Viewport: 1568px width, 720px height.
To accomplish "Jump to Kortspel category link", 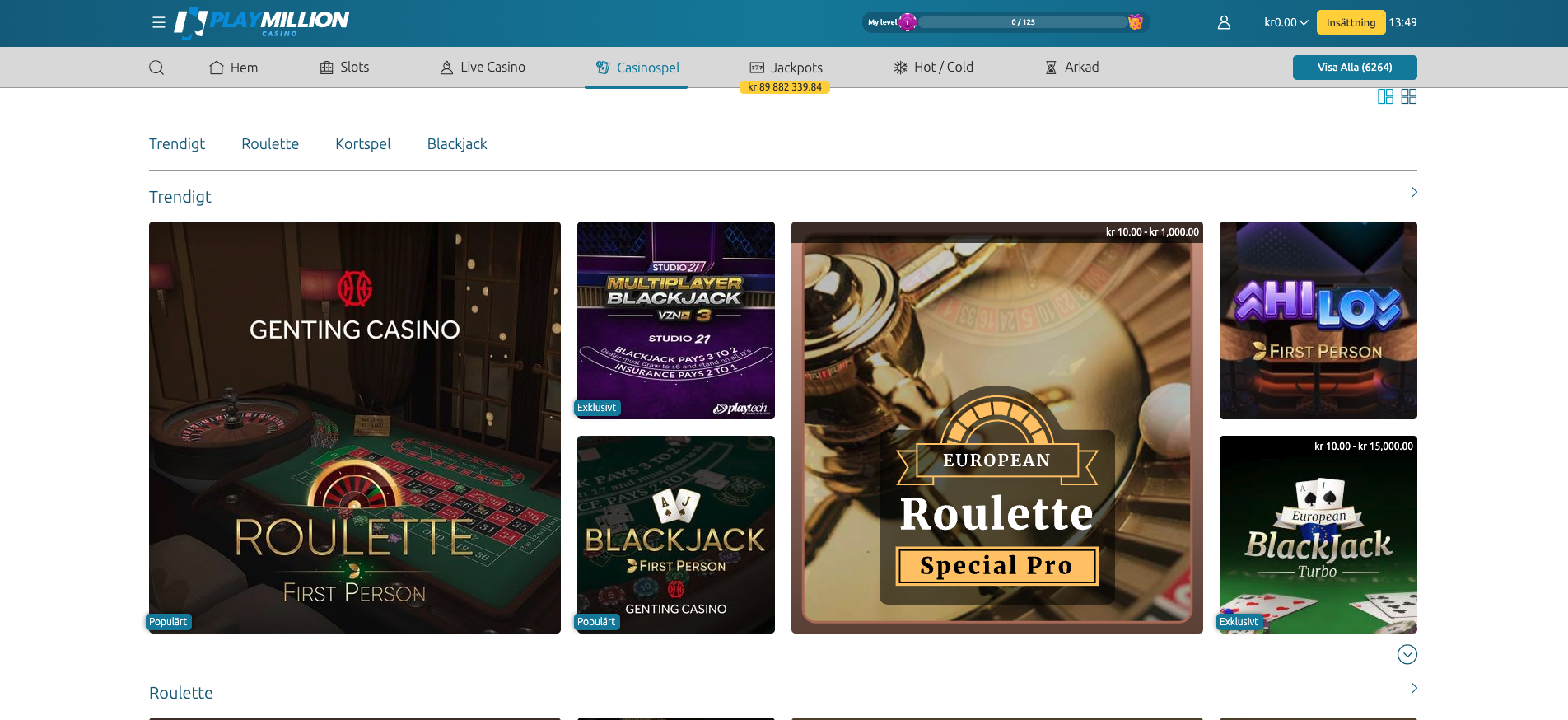I will pyautogui.click(x=363, y=144).
